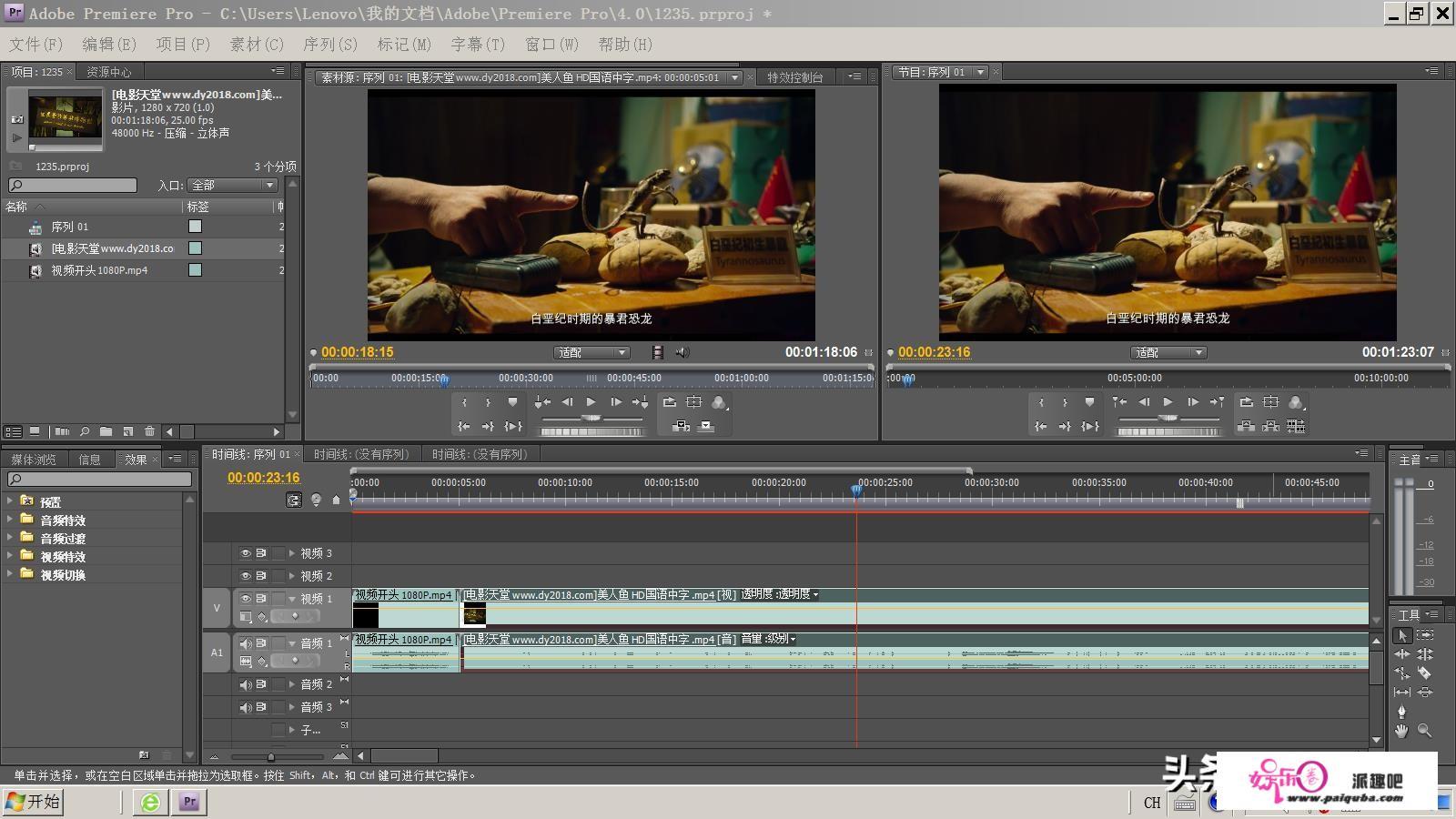The height and width of the screenshot is (819, 1456).
Task: Click the timeline zoom slider handle
Action: tap(270, 756)
